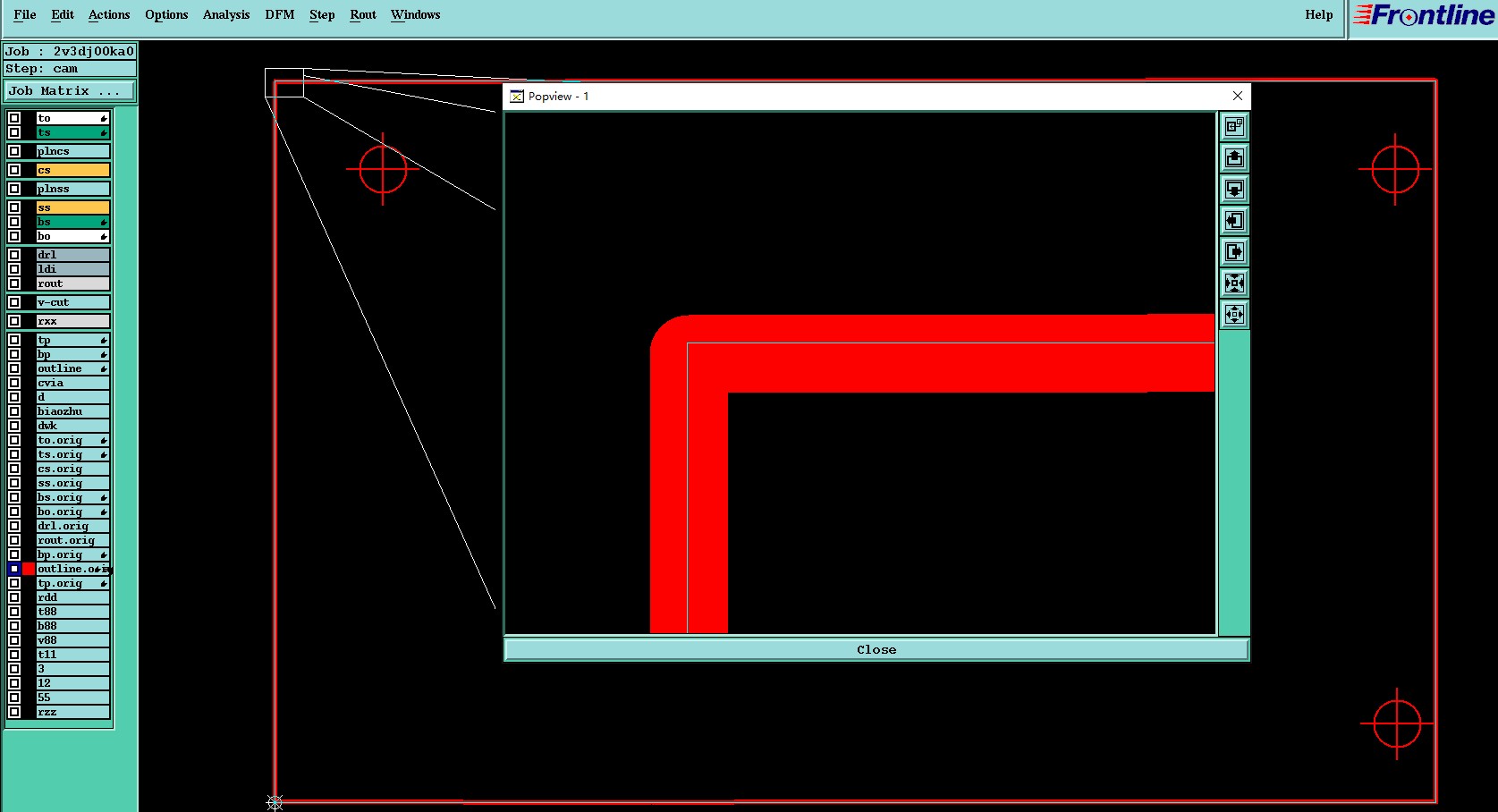Click the pointing-hand marker on the ts.orig layer
1498x812 pixels.
[x=104, y=454]
